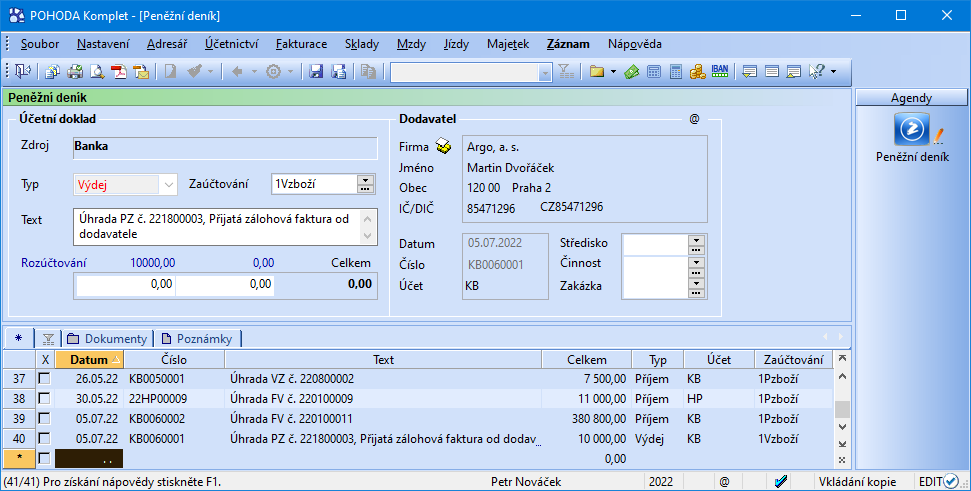Click the gold coins stack icon

[698, 72]
